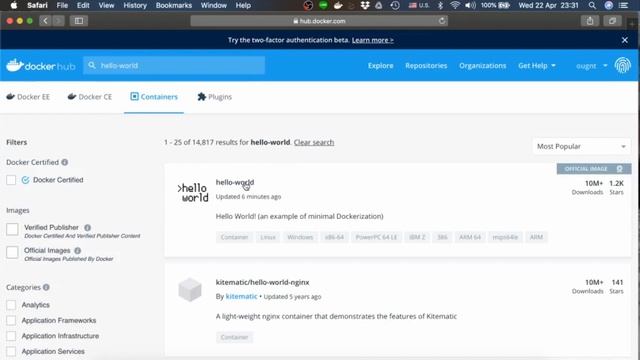Go forward with Safari forward arrow

(58, 21)
